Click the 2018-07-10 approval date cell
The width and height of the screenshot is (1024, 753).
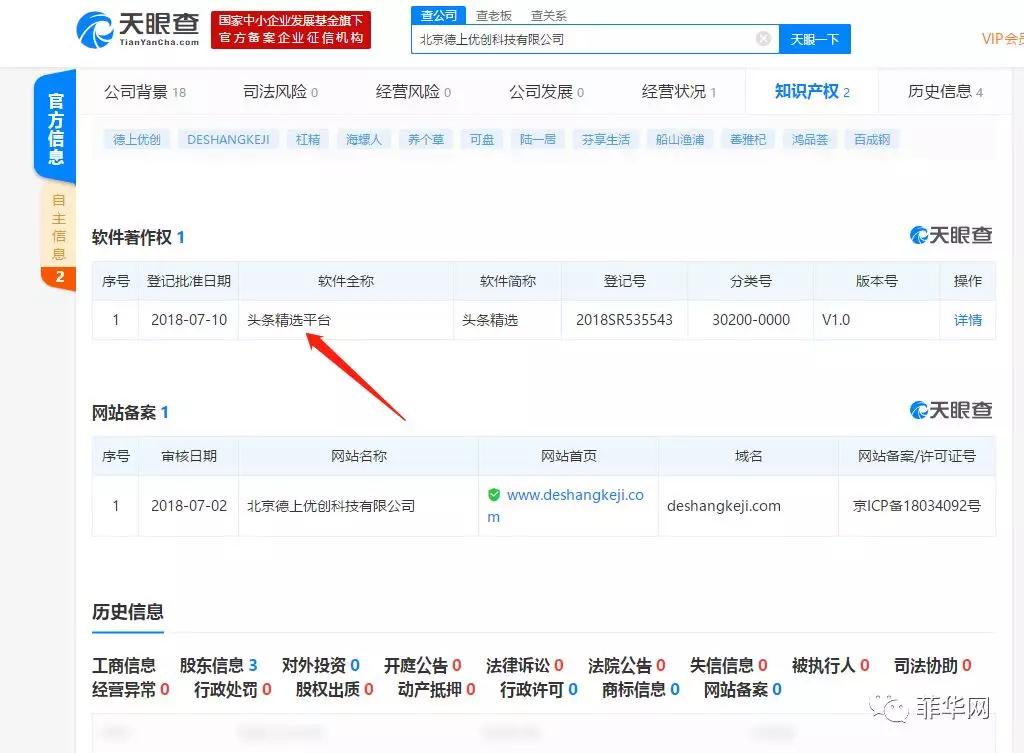(189, 320)
